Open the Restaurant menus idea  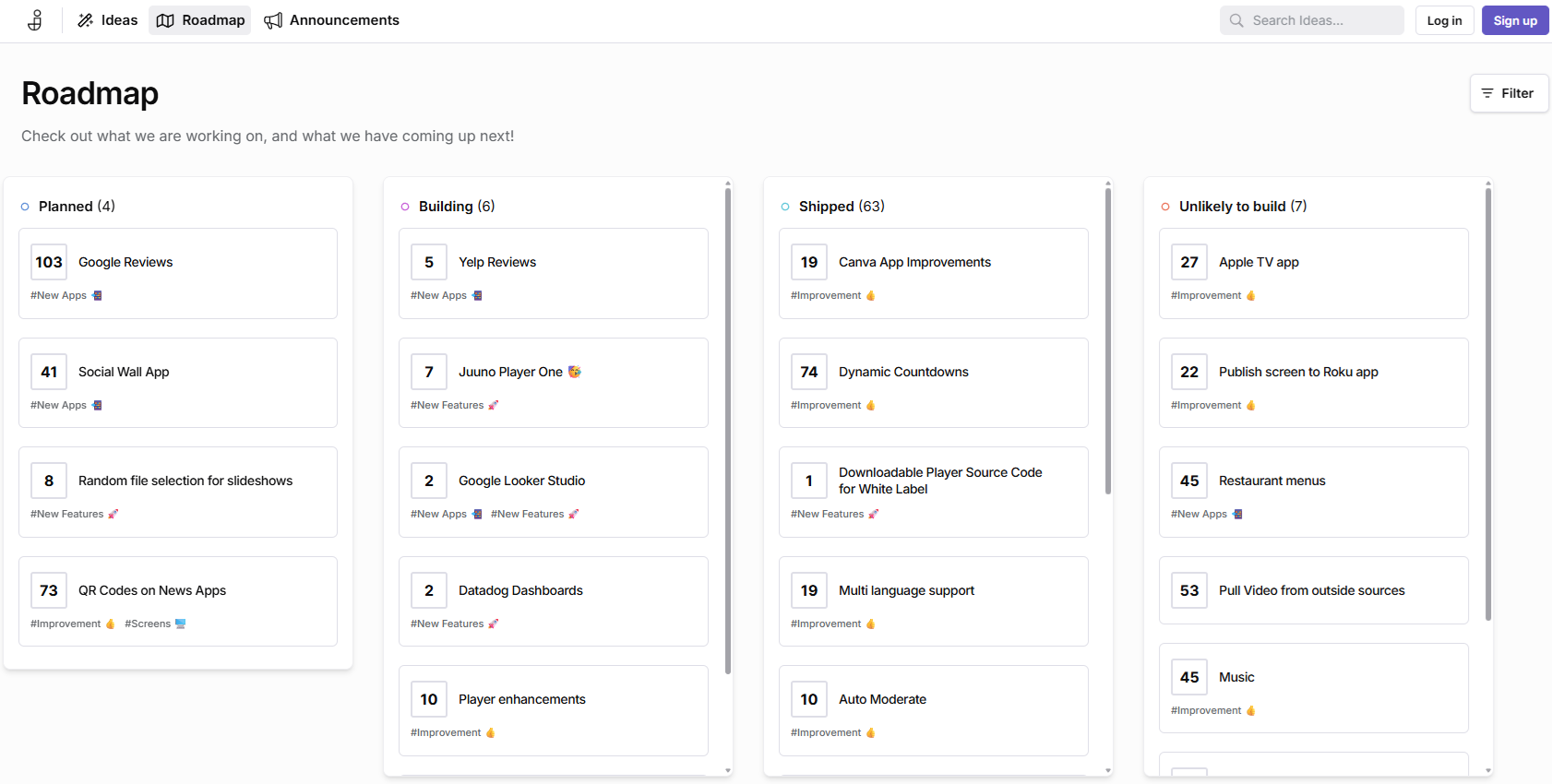(x=1271, y=481)
